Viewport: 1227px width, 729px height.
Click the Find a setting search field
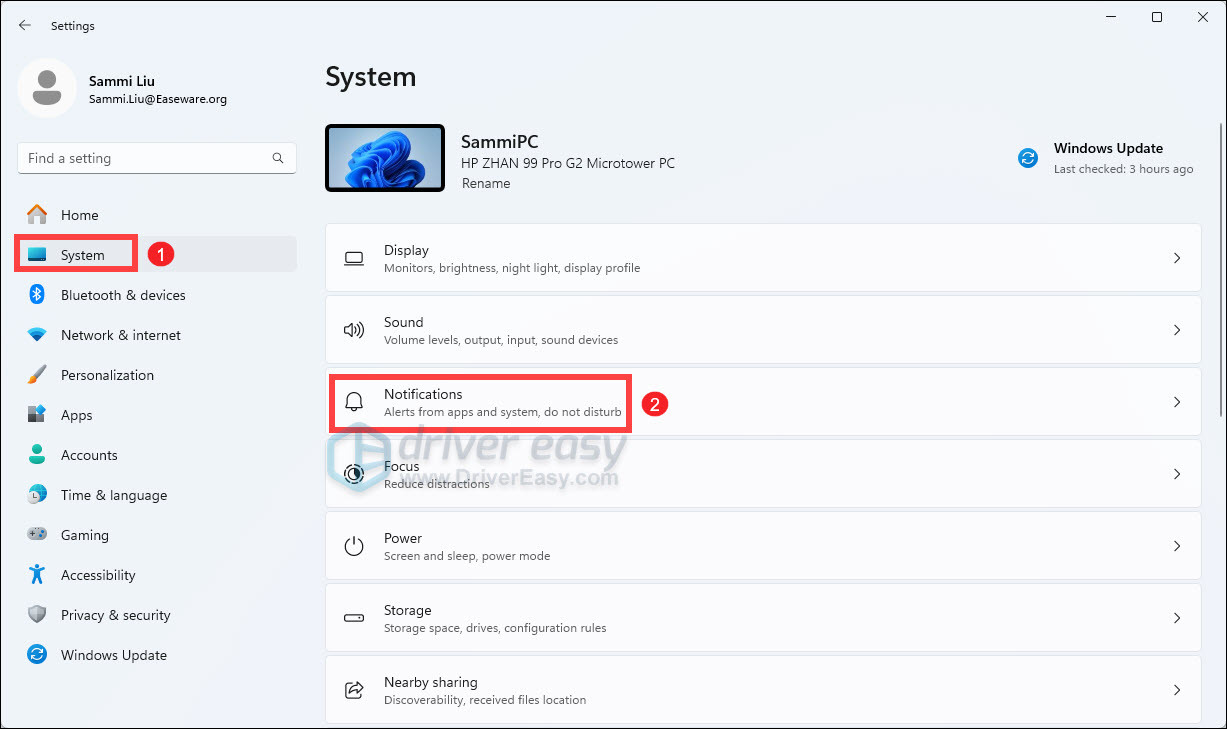[x=156, y=158]
